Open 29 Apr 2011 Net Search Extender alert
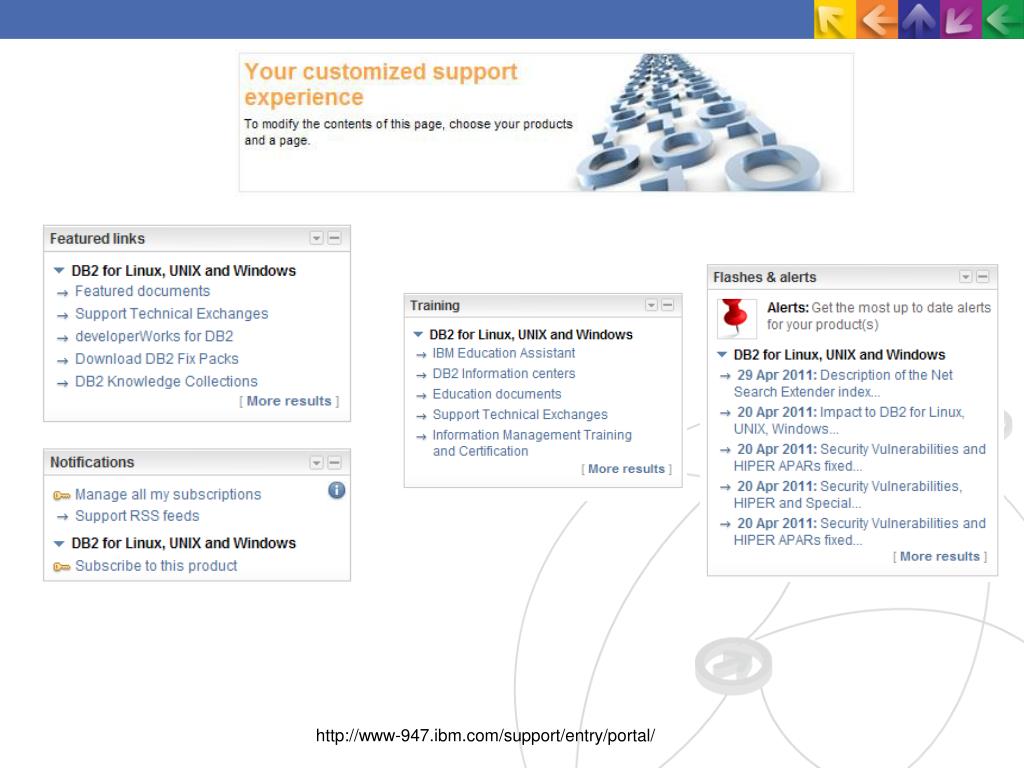 click(x=843, y=383)
